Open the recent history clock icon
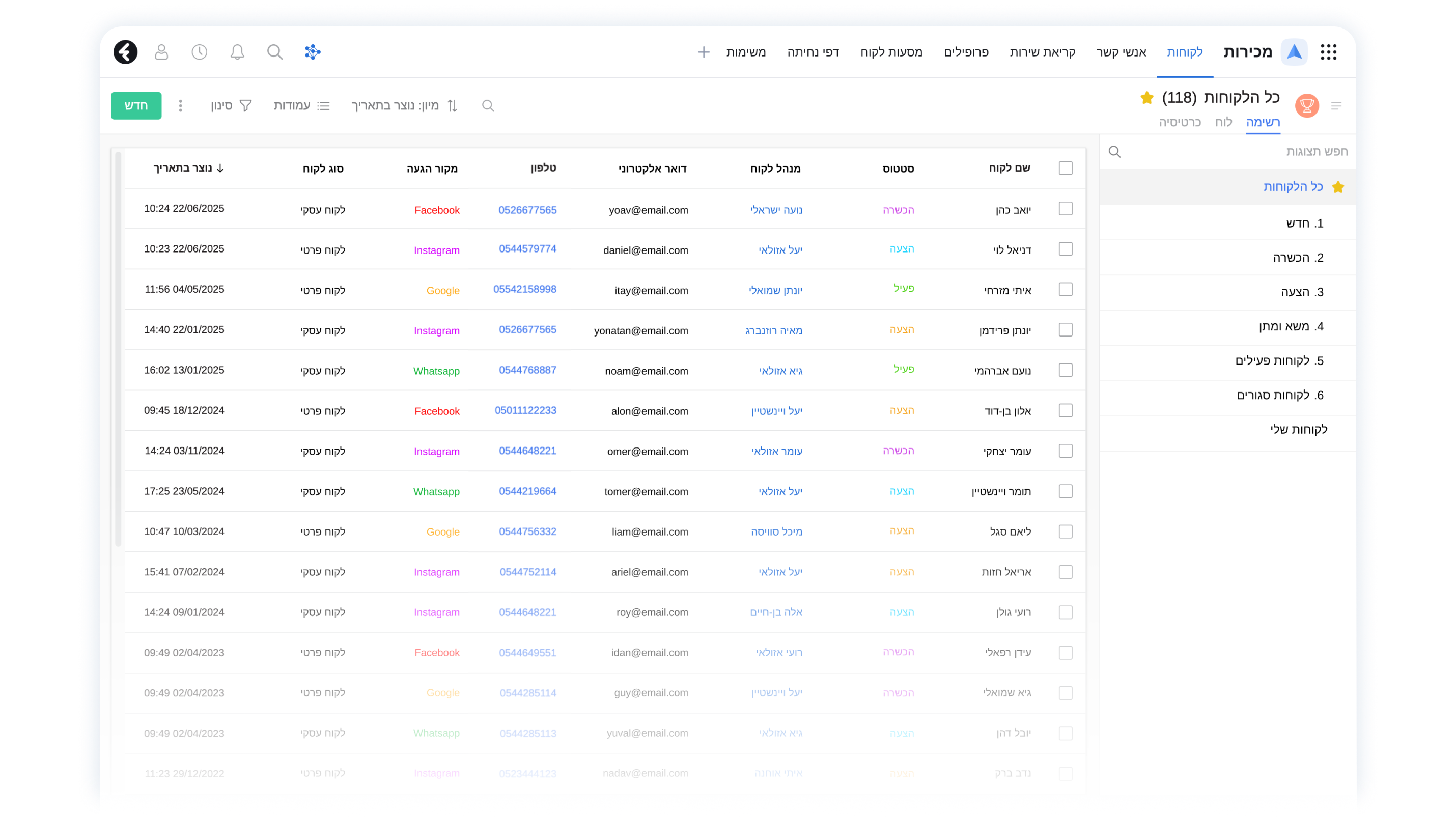Viewport: 1456px width, 840px height. pyautogui.click(x=199, y=52)
